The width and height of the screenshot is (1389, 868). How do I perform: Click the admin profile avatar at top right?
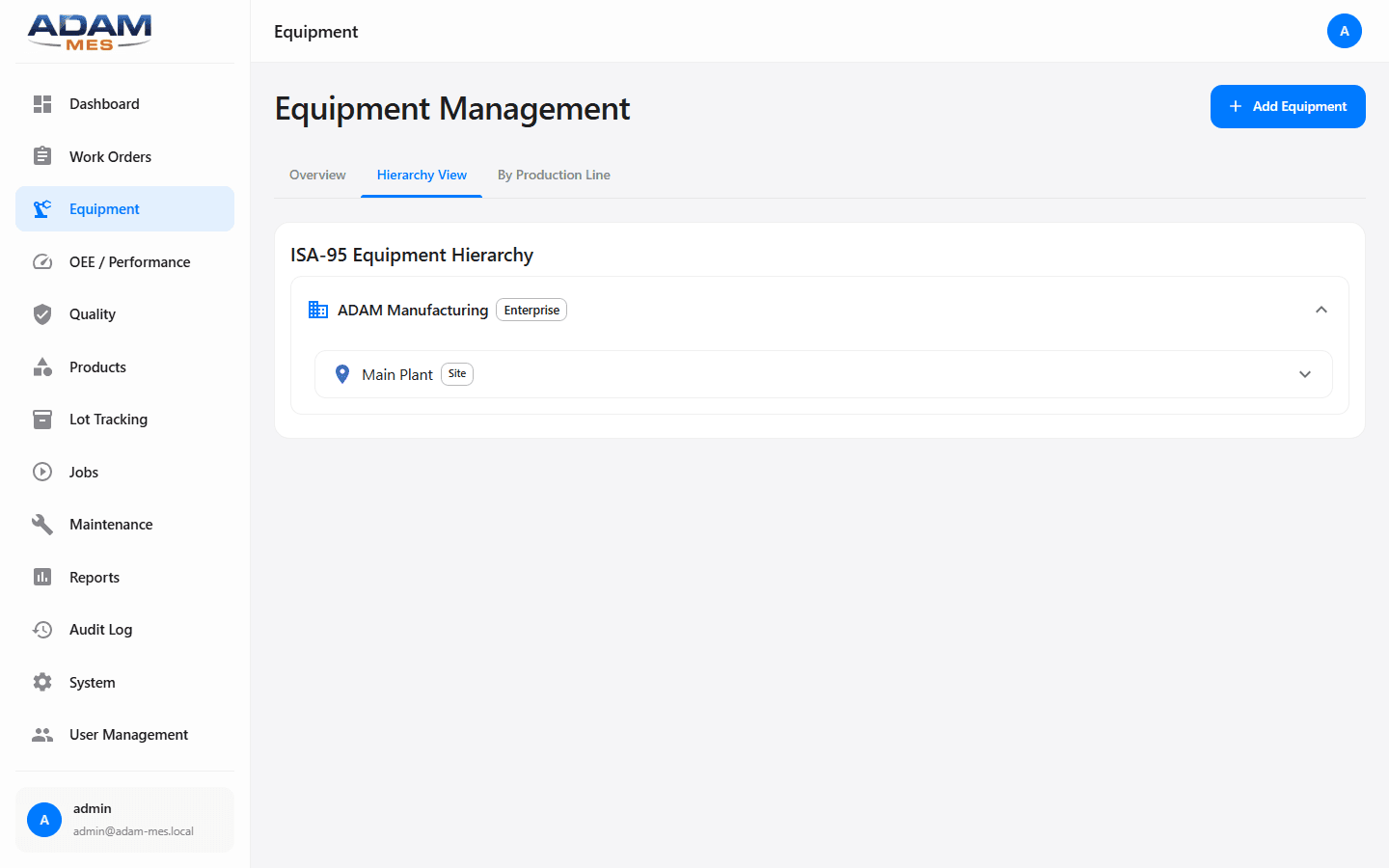[1345, 31]
